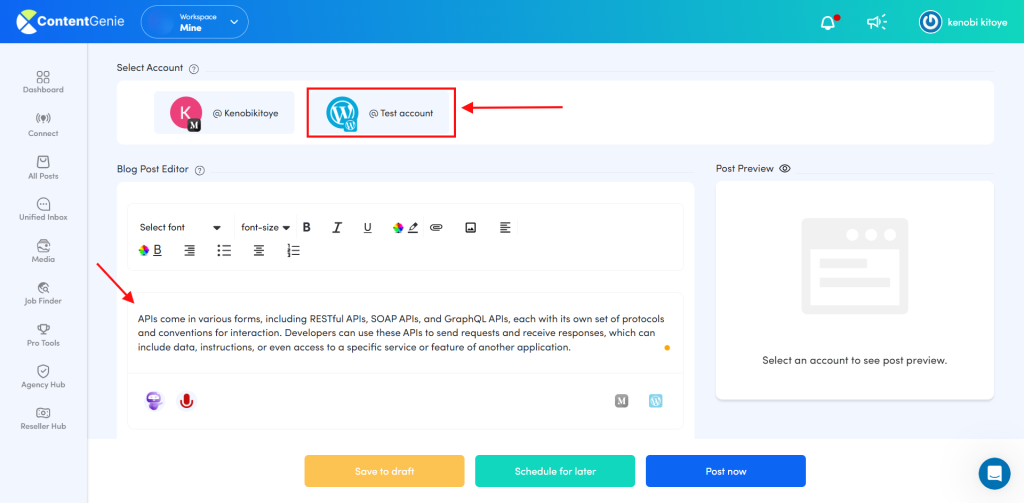
Task: Open the Select font dropdown
Action: (180, 227)
